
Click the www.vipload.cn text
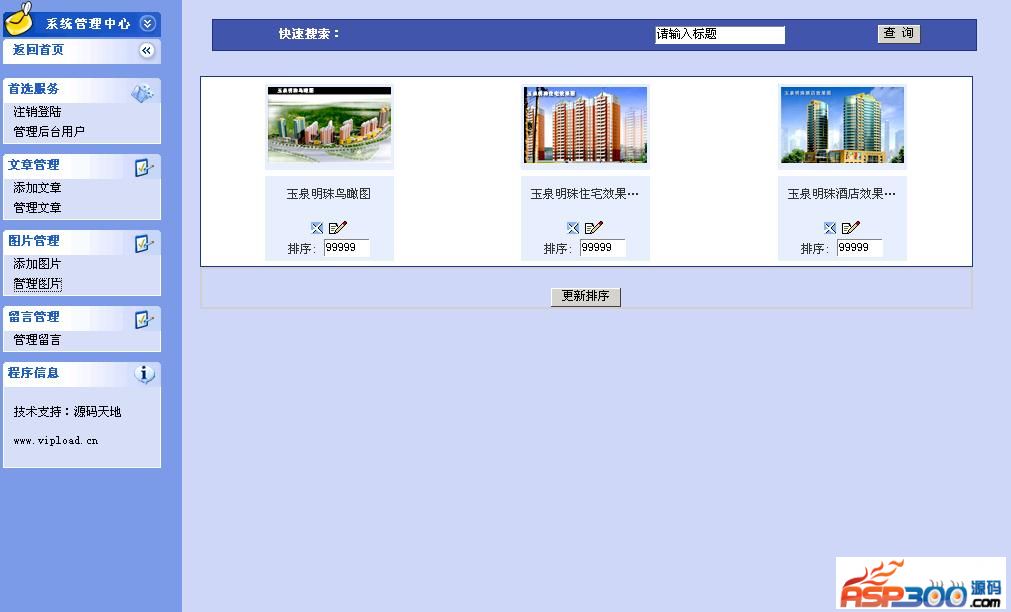[x=56, y=441]
